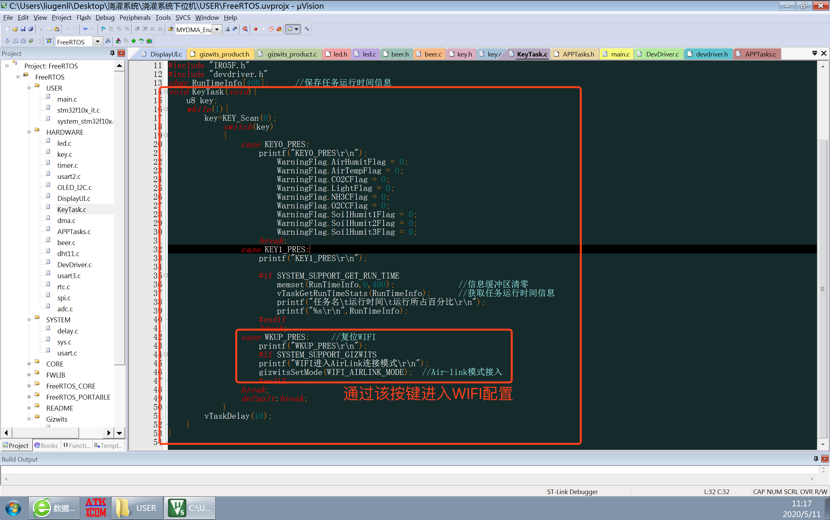Screen dimensions: 830x520
Task: Click the Translate file icon in build toolbar
Action: click(7, 41)
